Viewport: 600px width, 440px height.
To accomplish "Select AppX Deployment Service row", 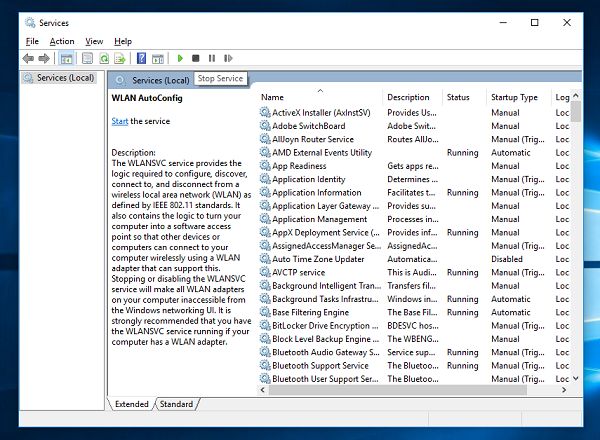I will pos(414,232).
